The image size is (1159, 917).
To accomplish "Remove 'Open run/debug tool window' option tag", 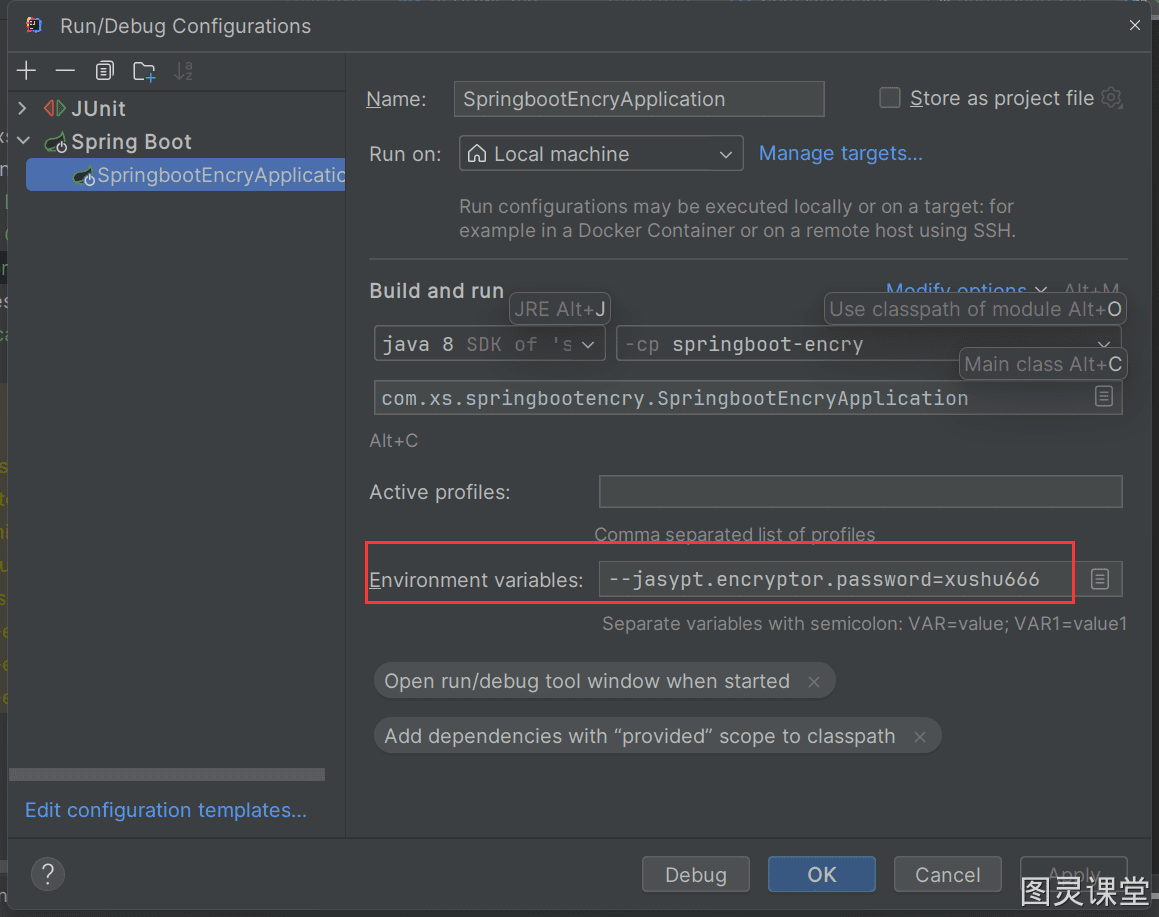I will coord(814,682).
